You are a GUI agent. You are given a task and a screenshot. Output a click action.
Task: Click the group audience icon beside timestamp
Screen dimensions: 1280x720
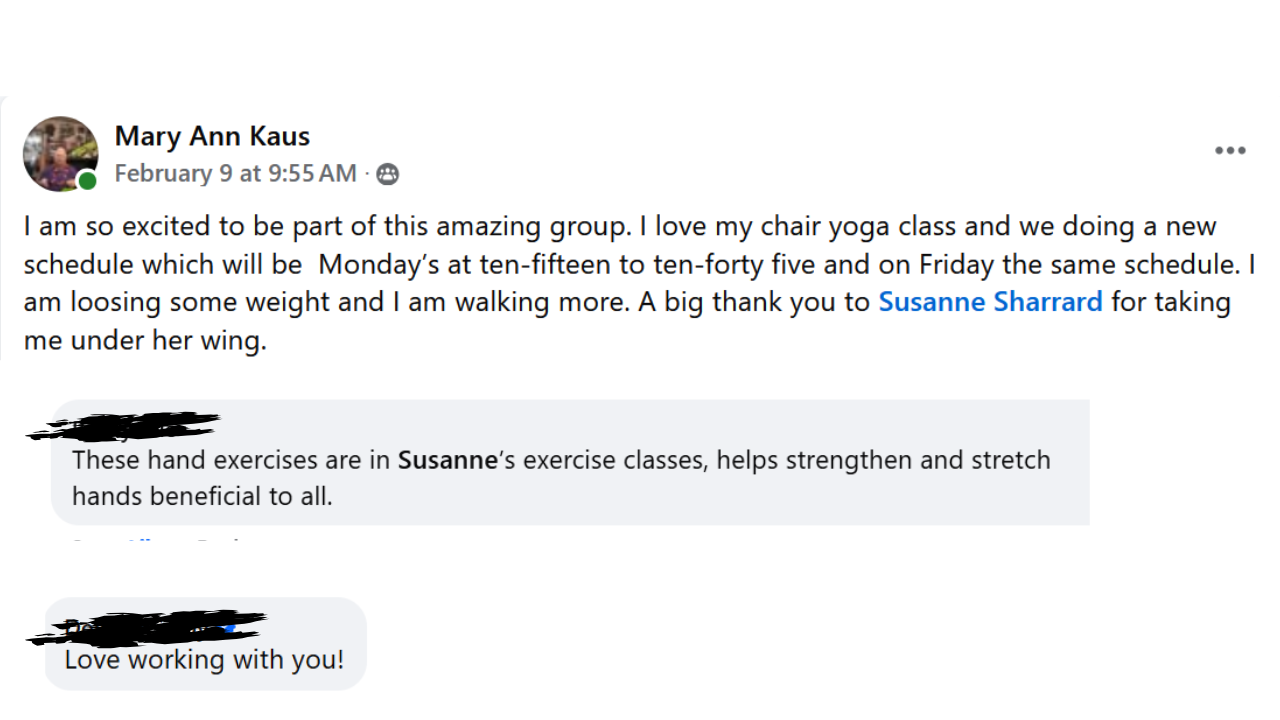pos(387,174)
